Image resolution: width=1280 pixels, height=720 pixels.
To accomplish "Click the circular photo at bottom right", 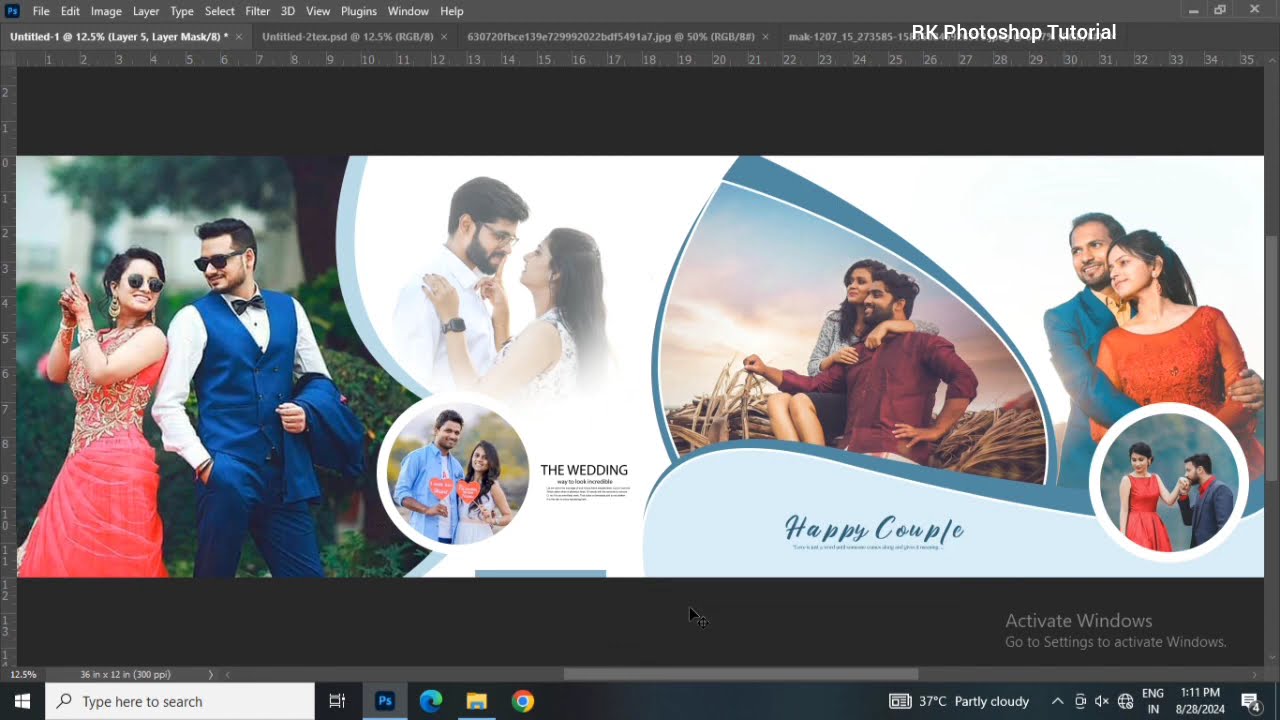I will pyautogui.click(x=1168, y=483).
